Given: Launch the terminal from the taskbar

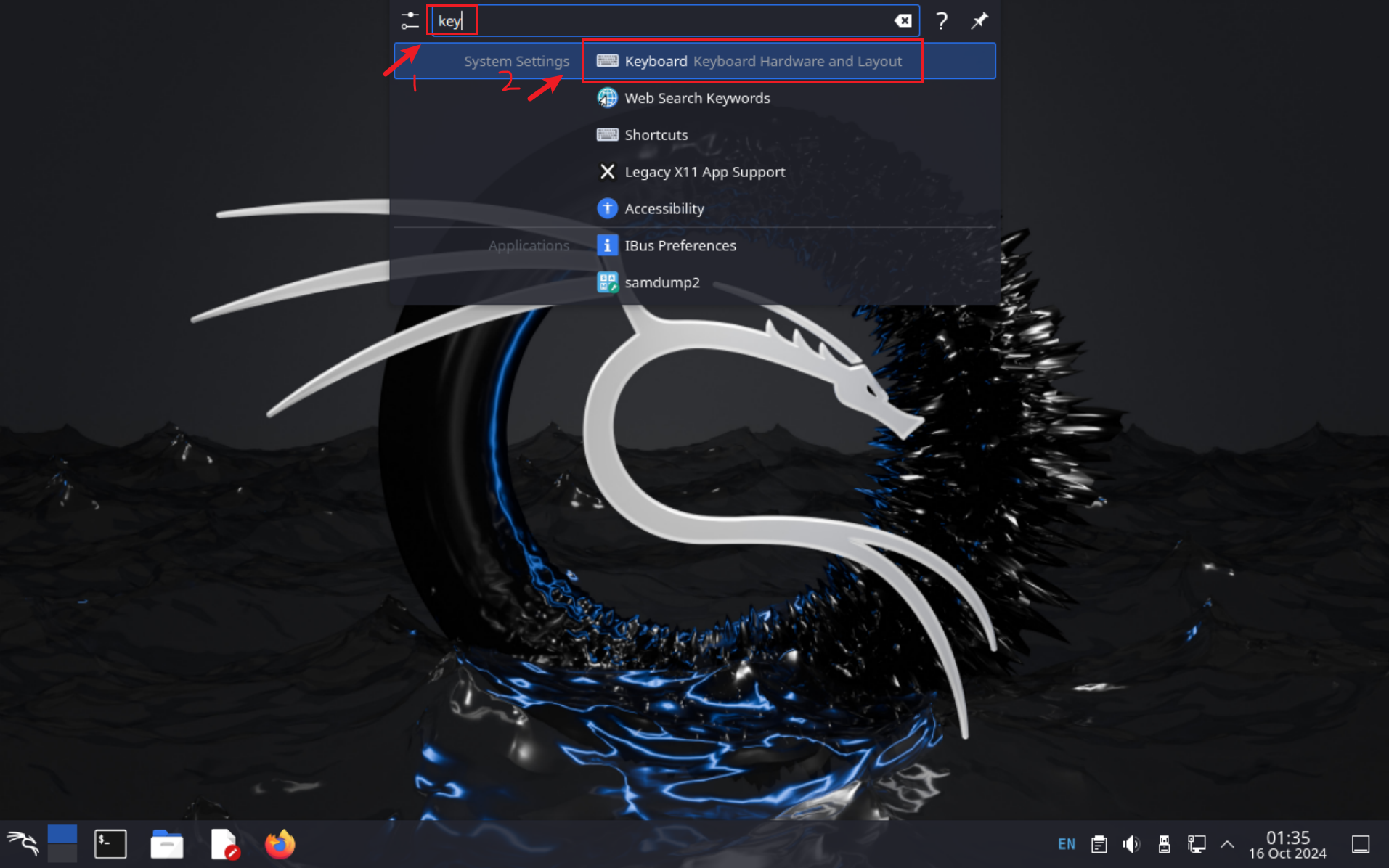Looking at the screenshot, I should (110, 843).
